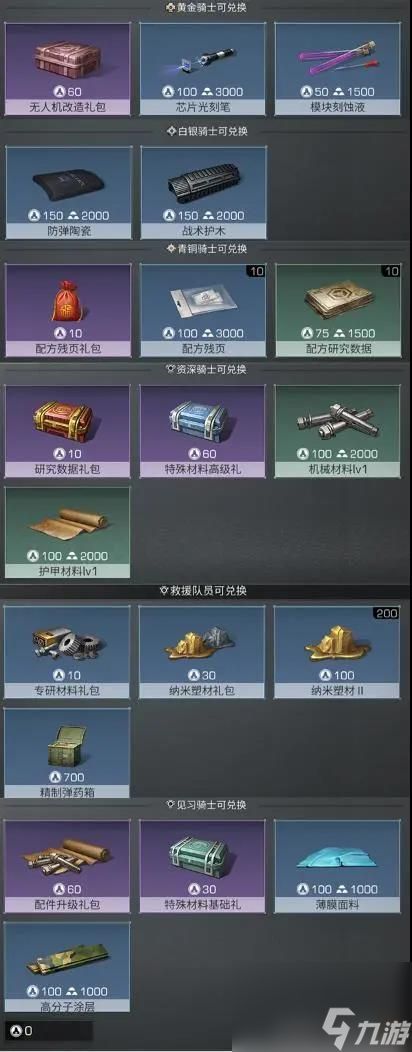Pick the 模块刻蚀液 purple tubes item
Screen dimensions: 412x1052
(x=338, y=68)
